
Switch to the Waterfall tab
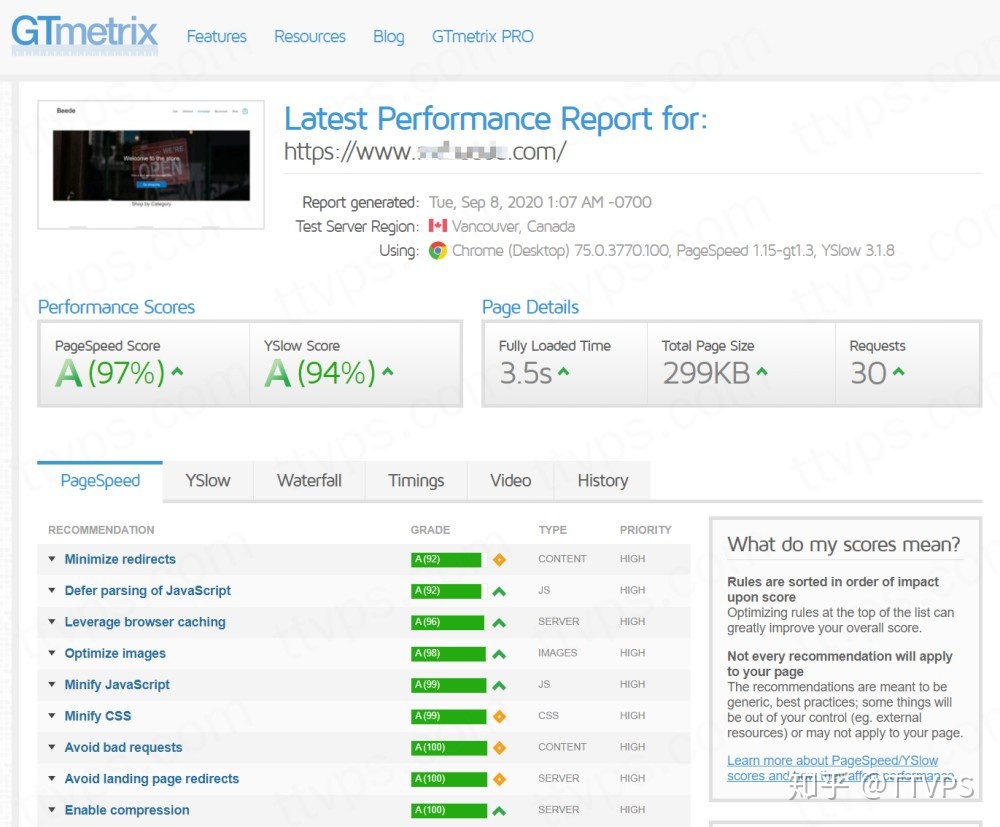point(309,481)
